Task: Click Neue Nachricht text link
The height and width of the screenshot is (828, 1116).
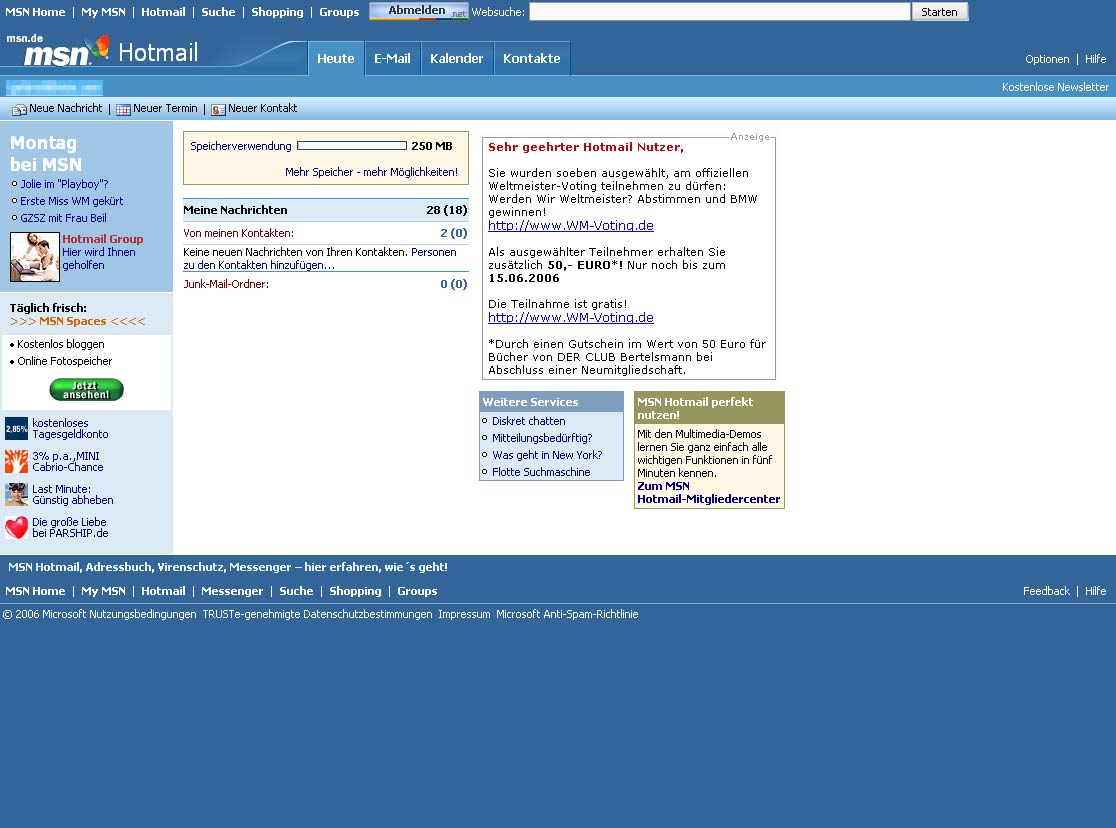Action: click(65, 108)
